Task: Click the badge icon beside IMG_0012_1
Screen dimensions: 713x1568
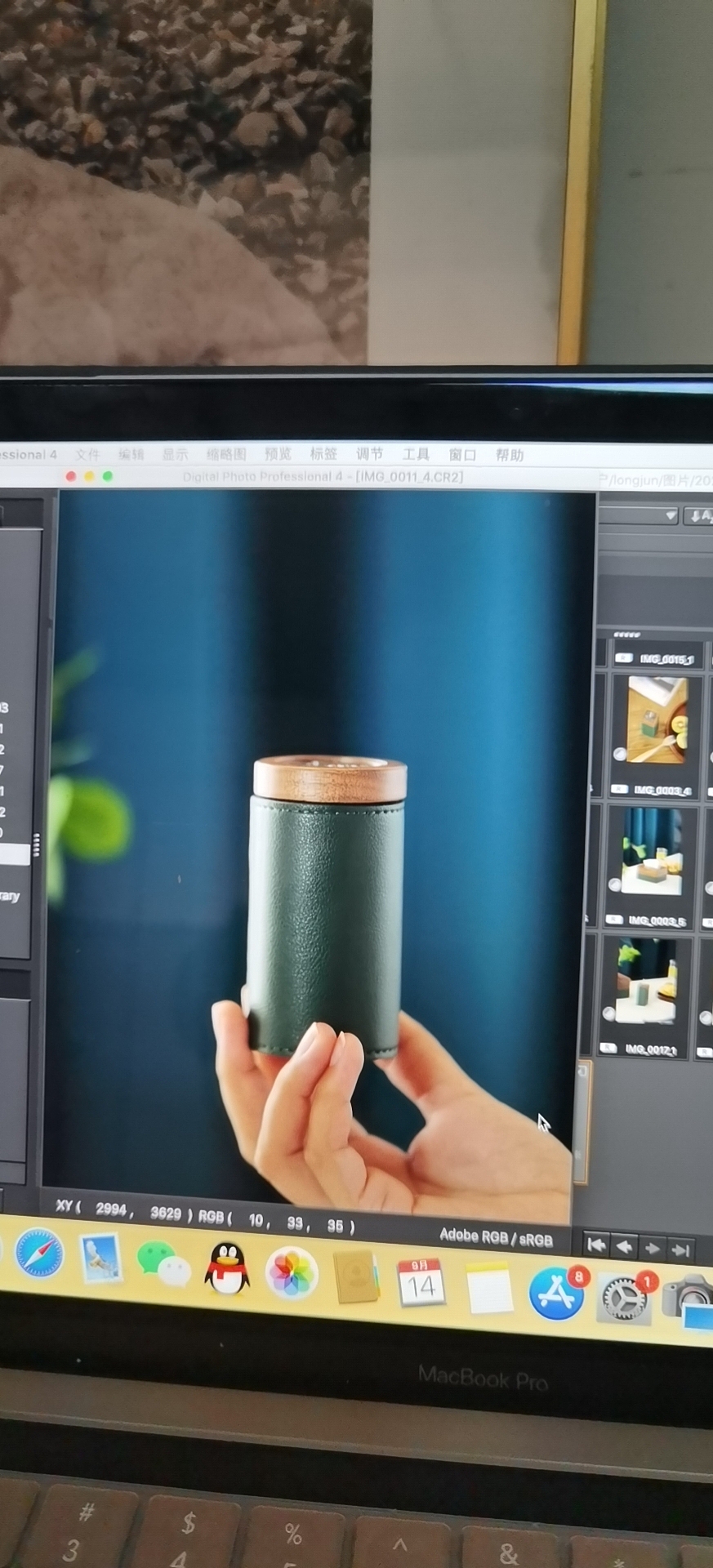Action: pos(608,1048)
